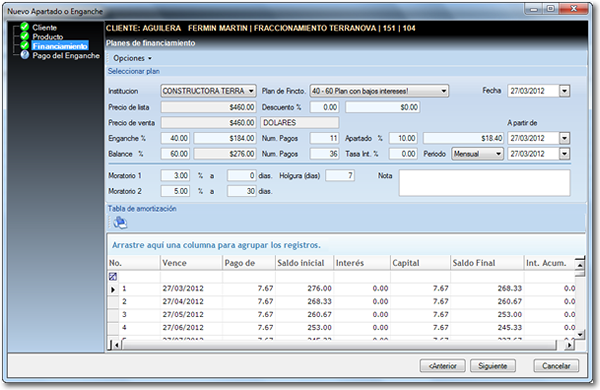Click the Balance Num. Pagos field 36

click(324, 154)
